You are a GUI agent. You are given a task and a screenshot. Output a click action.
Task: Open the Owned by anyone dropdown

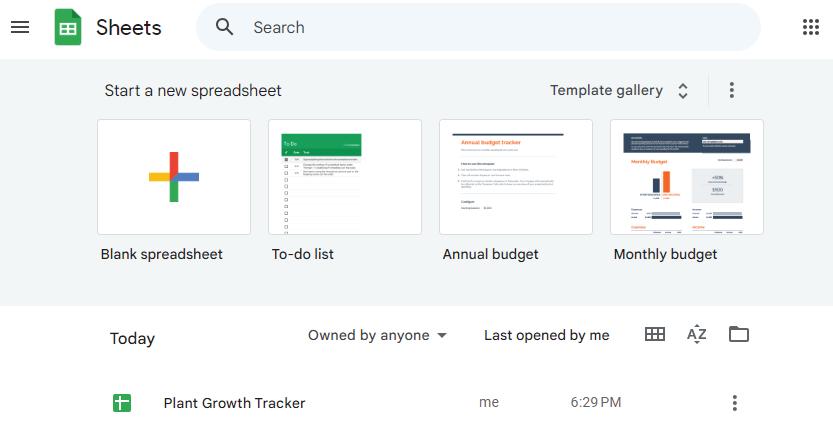tap(377, 336)
